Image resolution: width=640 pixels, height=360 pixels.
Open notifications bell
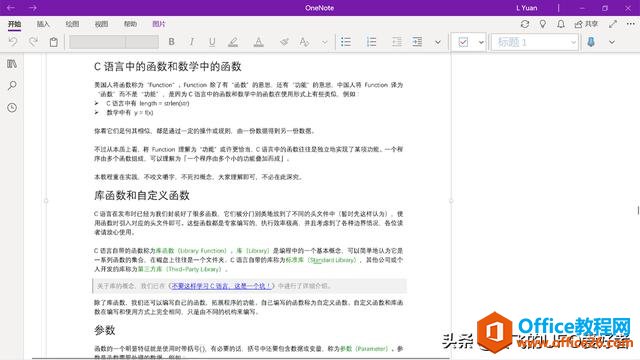pyautogui.click(x=561, y=24)
